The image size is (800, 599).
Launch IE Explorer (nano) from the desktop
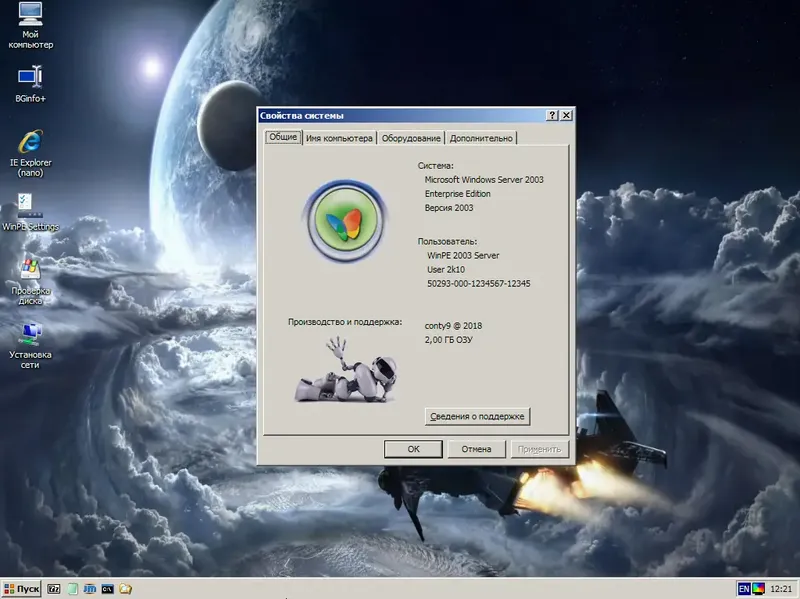(x=30, y=153)
